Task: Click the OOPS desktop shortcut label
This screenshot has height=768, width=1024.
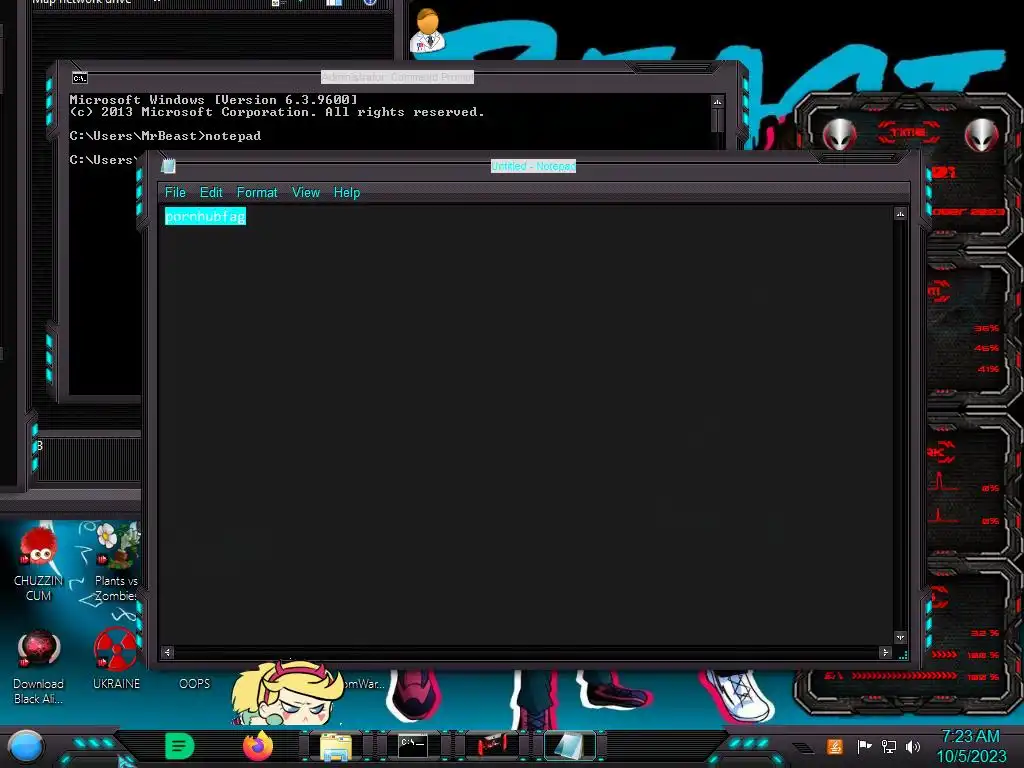Action: point(195,684)
